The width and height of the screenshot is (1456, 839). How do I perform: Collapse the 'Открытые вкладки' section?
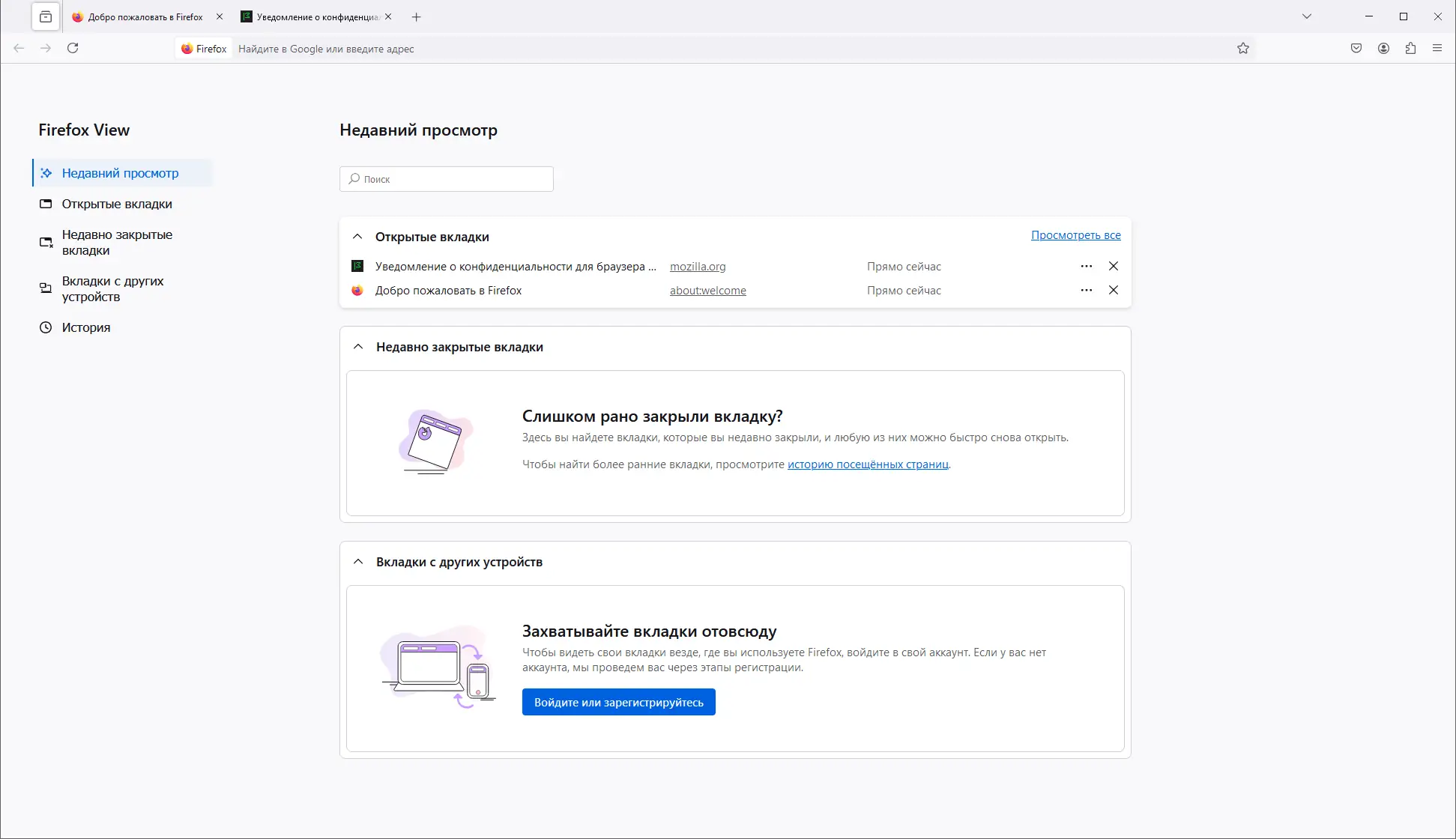coord(357,237)
